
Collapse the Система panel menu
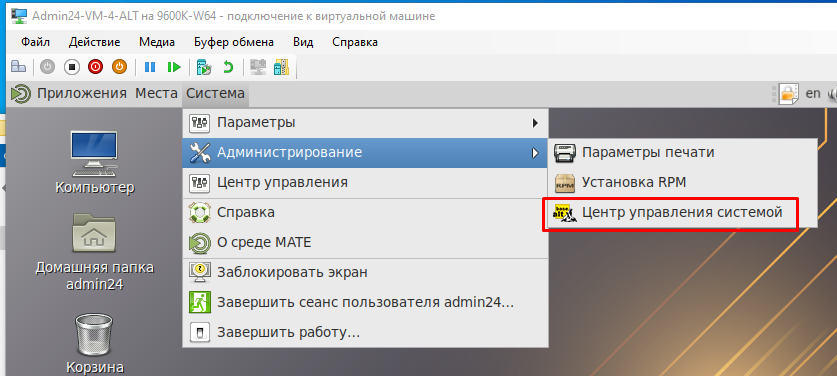[215, 93]
